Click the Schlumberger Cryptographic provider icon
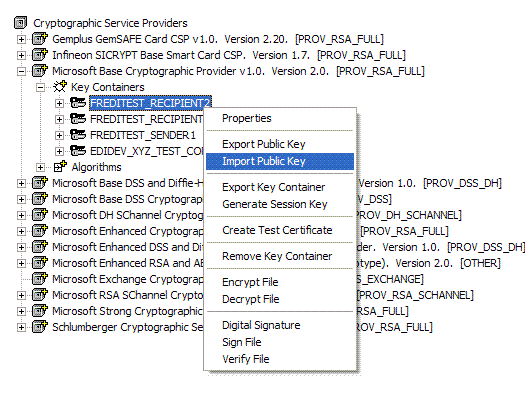This screenshot has height=404, width=532. 40,327
